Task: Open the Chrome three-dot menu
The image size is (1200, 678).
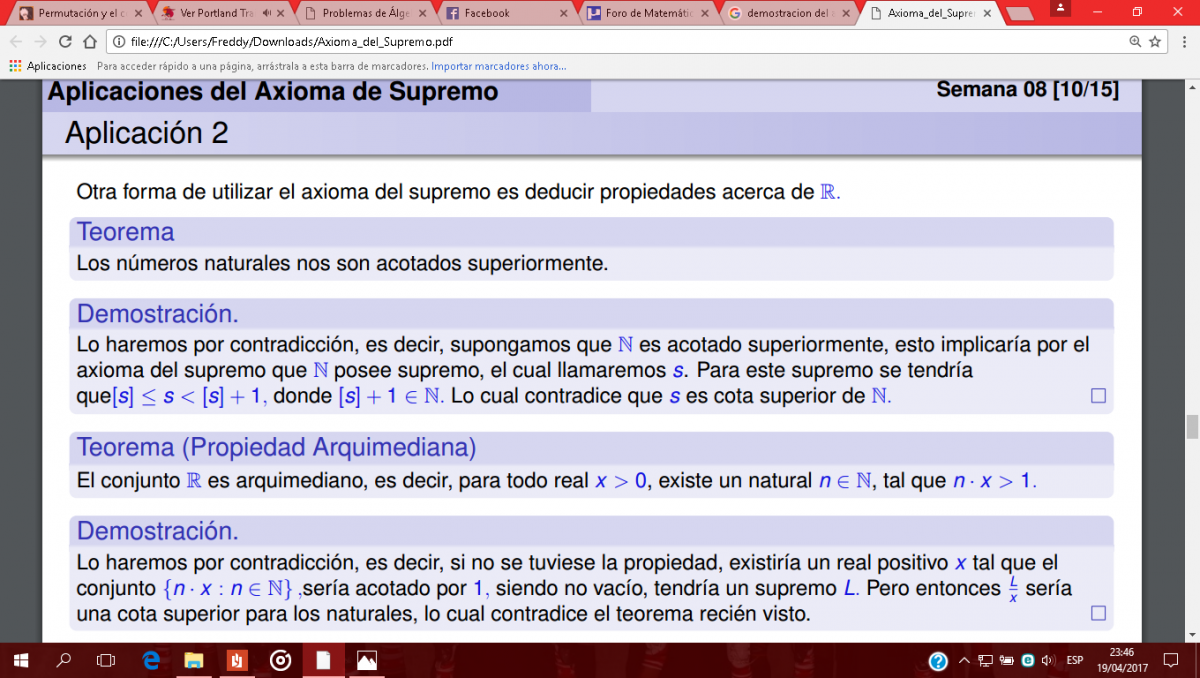Action: [1181, 42]
